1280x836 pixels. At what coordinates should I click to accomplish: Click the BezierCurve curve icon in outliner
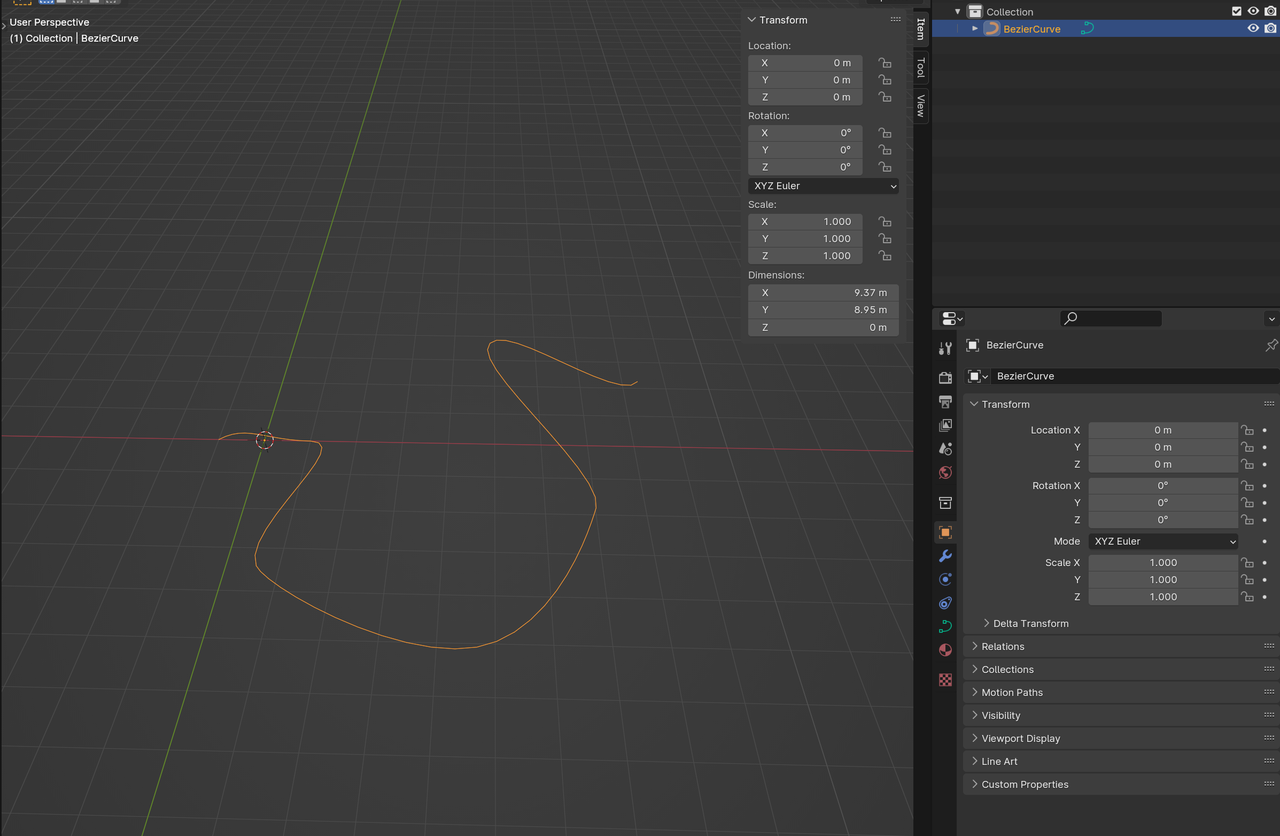991,29
